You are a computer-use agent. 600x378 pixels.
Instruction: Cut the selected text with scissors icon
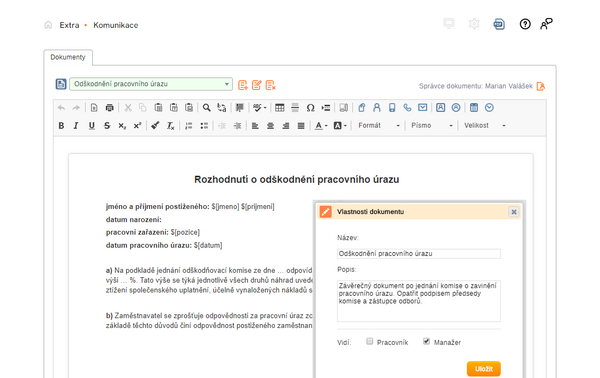coord(128,108)
